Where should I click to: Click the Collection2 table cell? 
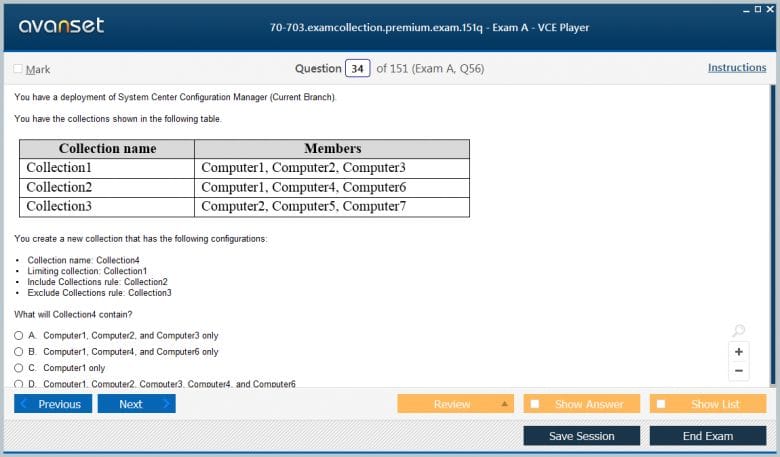(x=107, y=187)
